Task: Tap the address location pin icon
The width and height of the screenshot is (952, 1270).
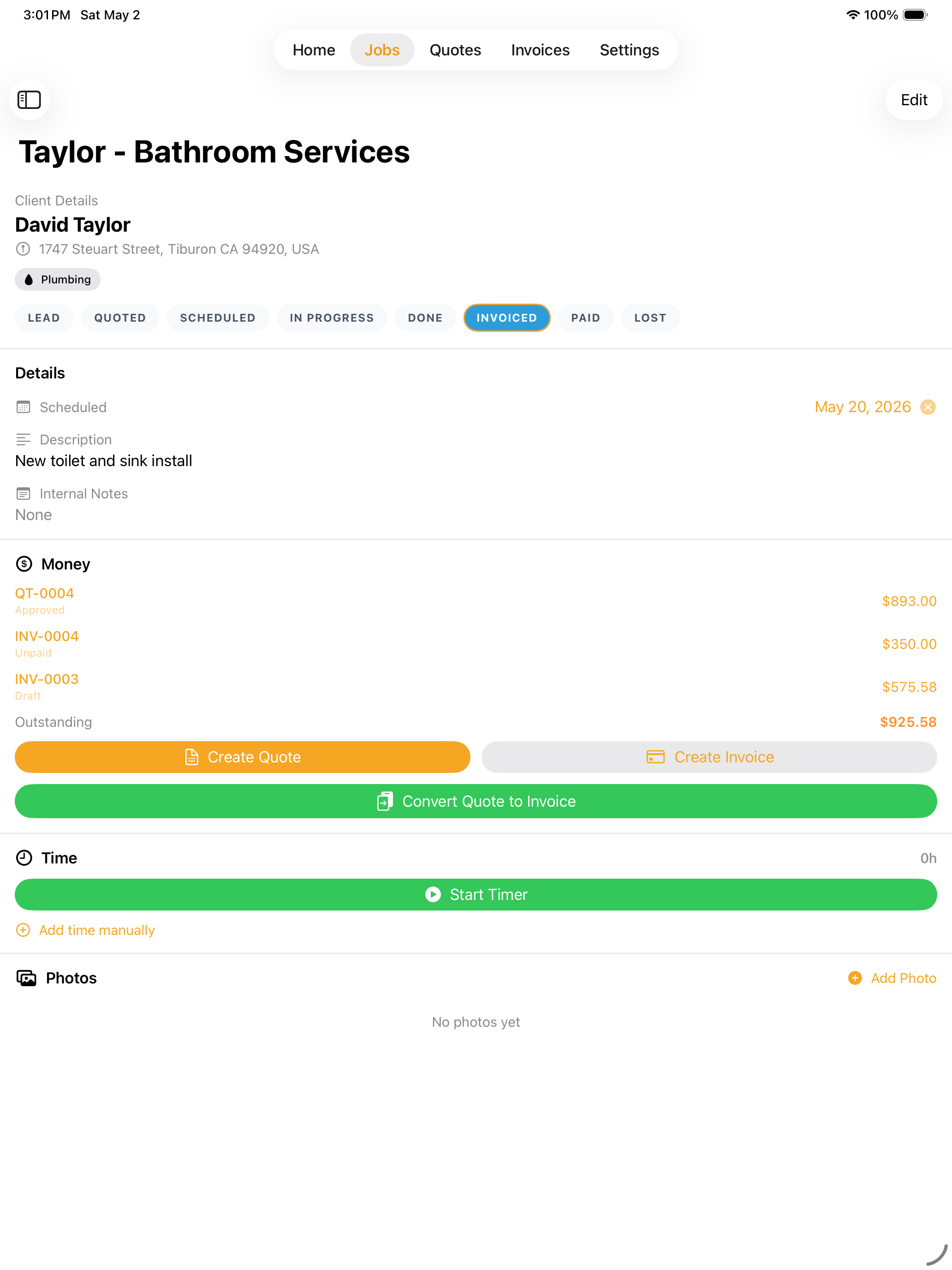Action: point(23,249)
